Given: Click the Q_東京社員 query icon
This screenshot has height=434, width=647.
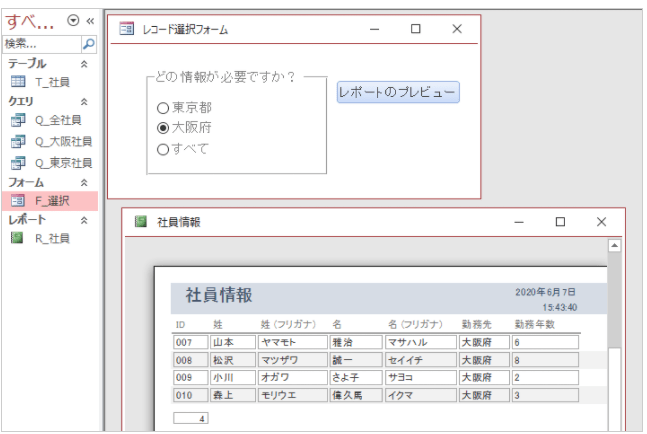Looking at the screenshot, I should coord(17,162).
